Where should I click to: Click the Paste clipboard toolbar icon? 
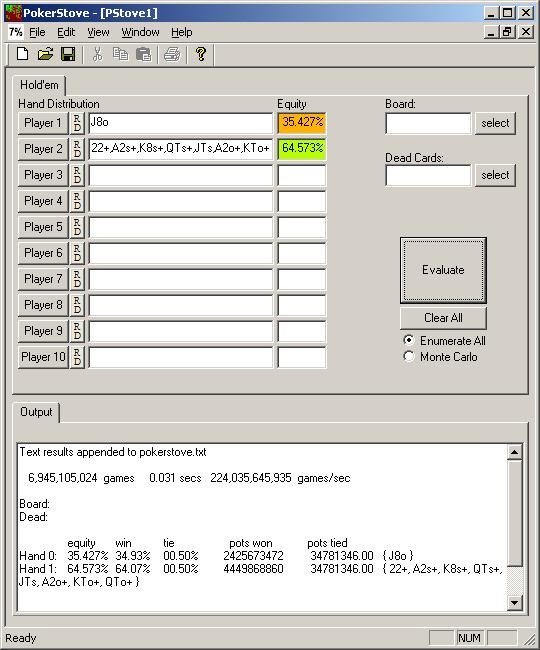click(x=143, y=54)
